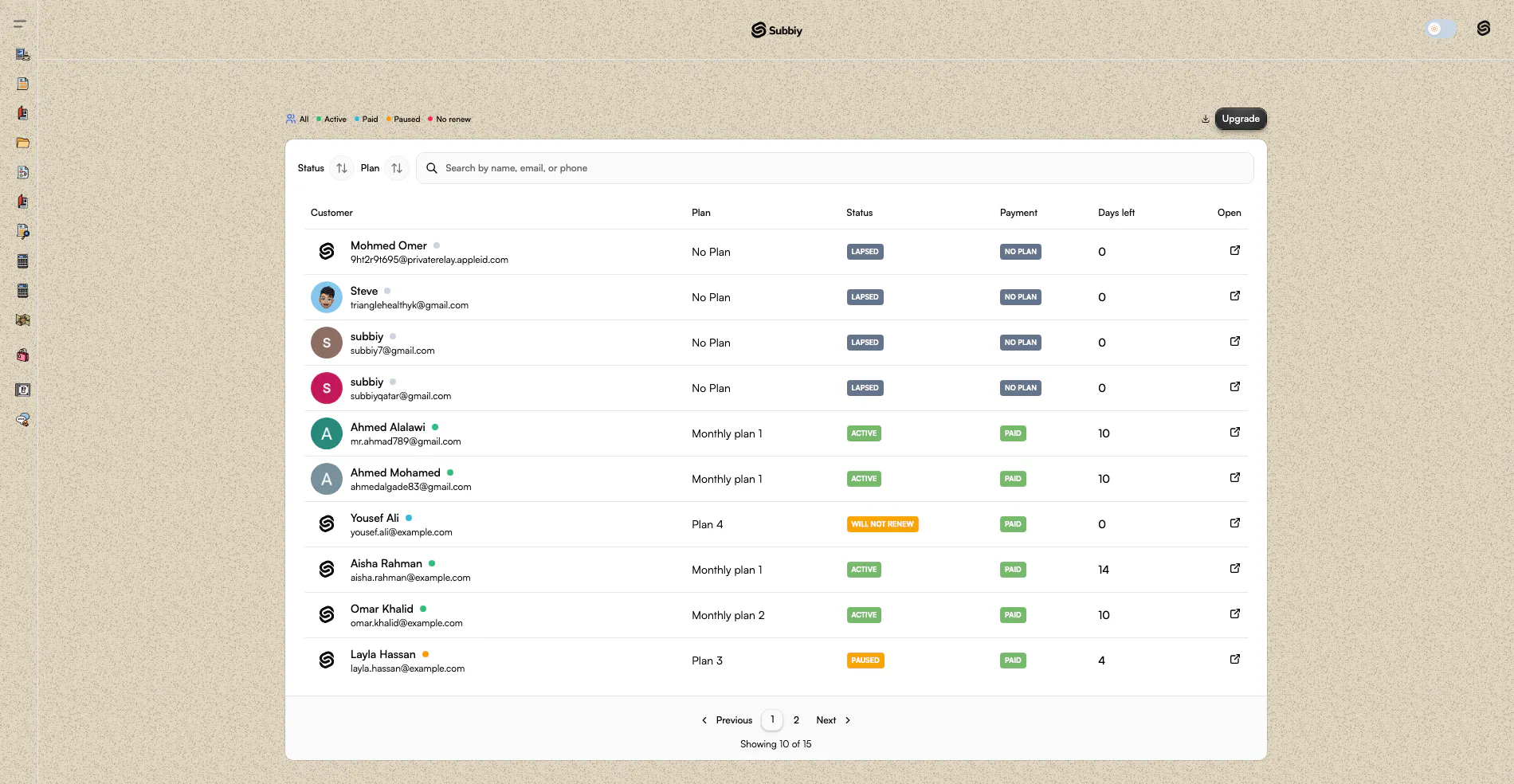Go to the Previous page

coord(727,720)
